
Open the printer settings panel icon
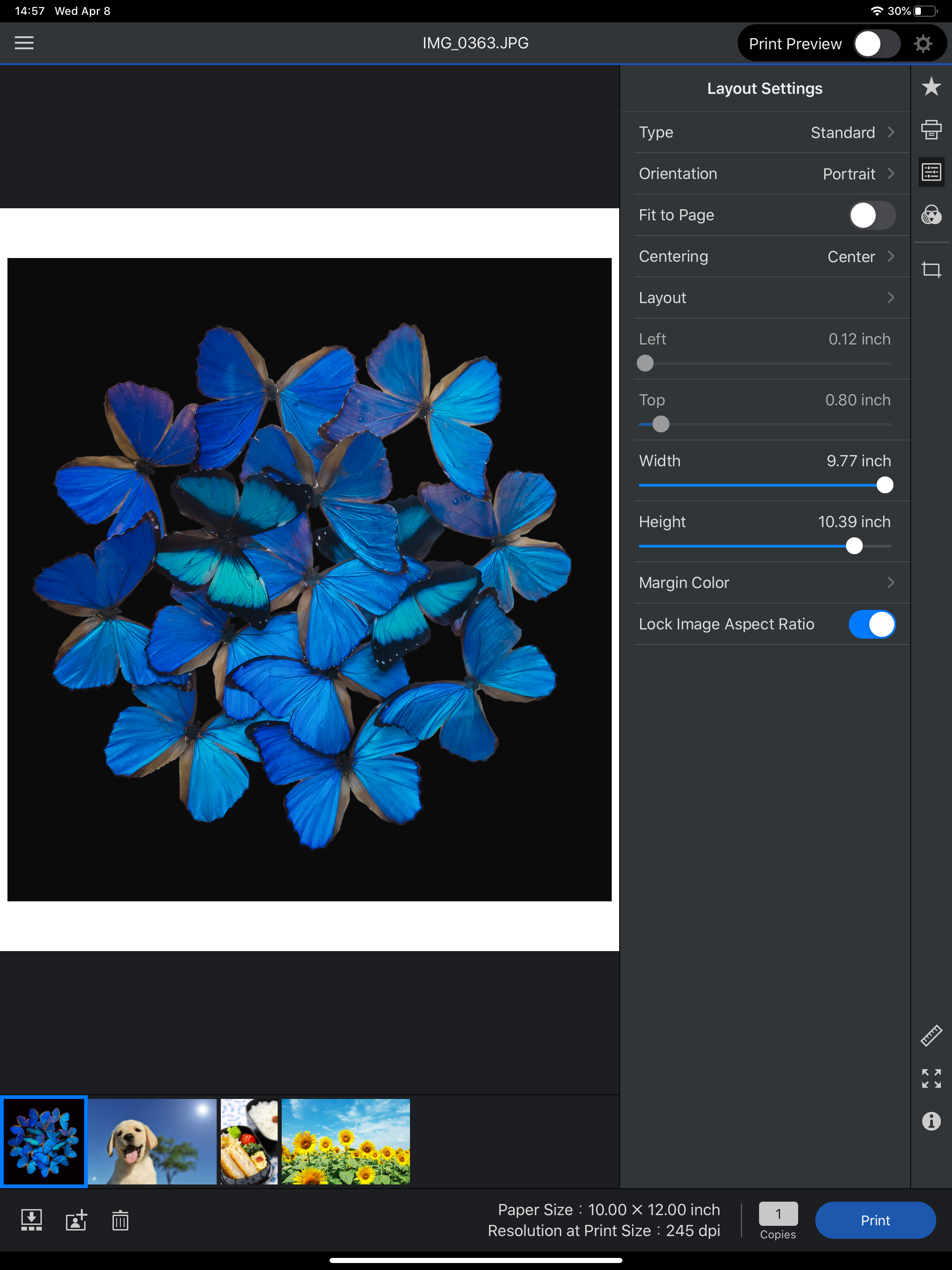coord(931,130)
